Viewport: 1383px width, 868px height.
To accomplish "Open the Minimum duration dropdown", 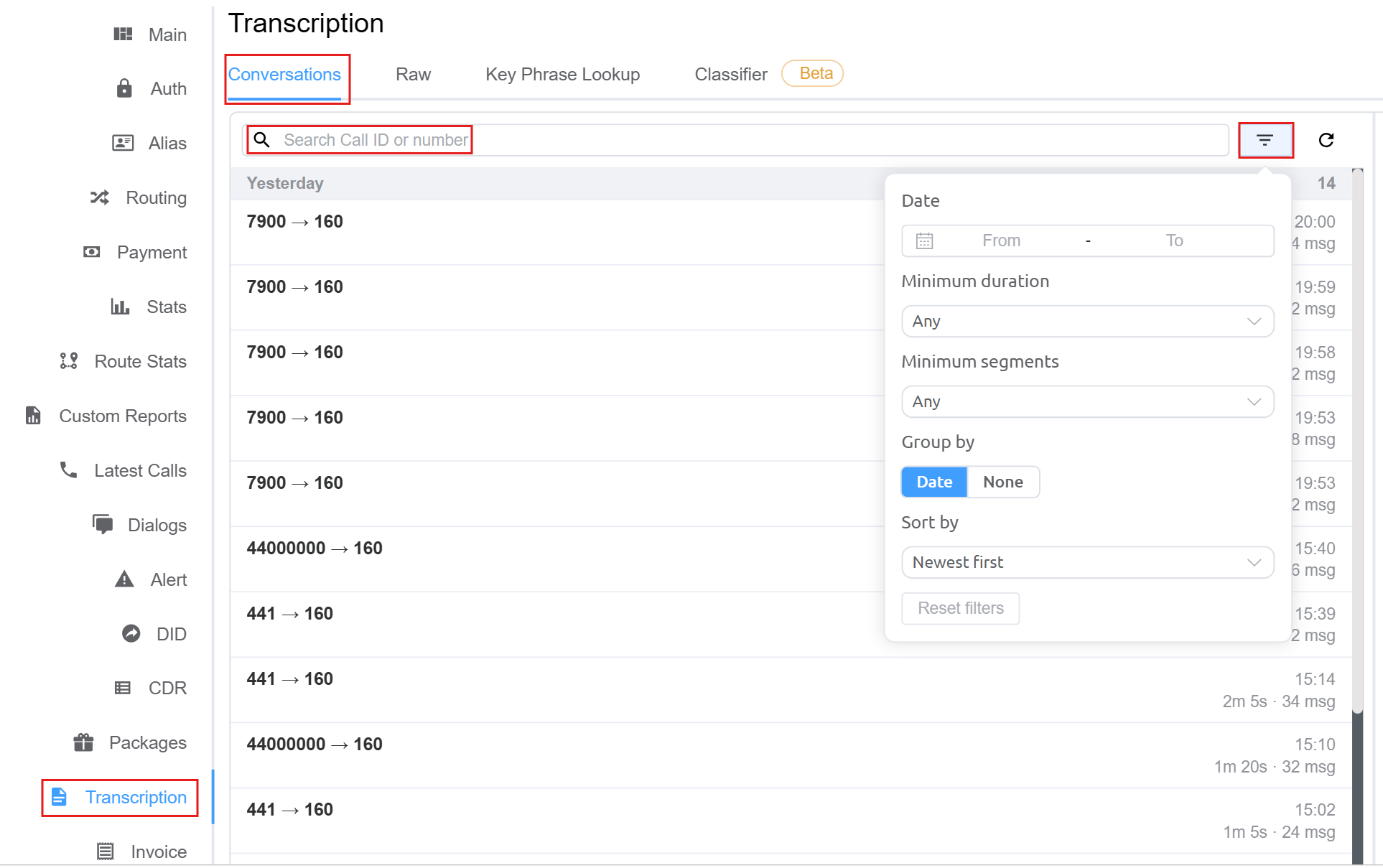I will (x=1087, y=321).
